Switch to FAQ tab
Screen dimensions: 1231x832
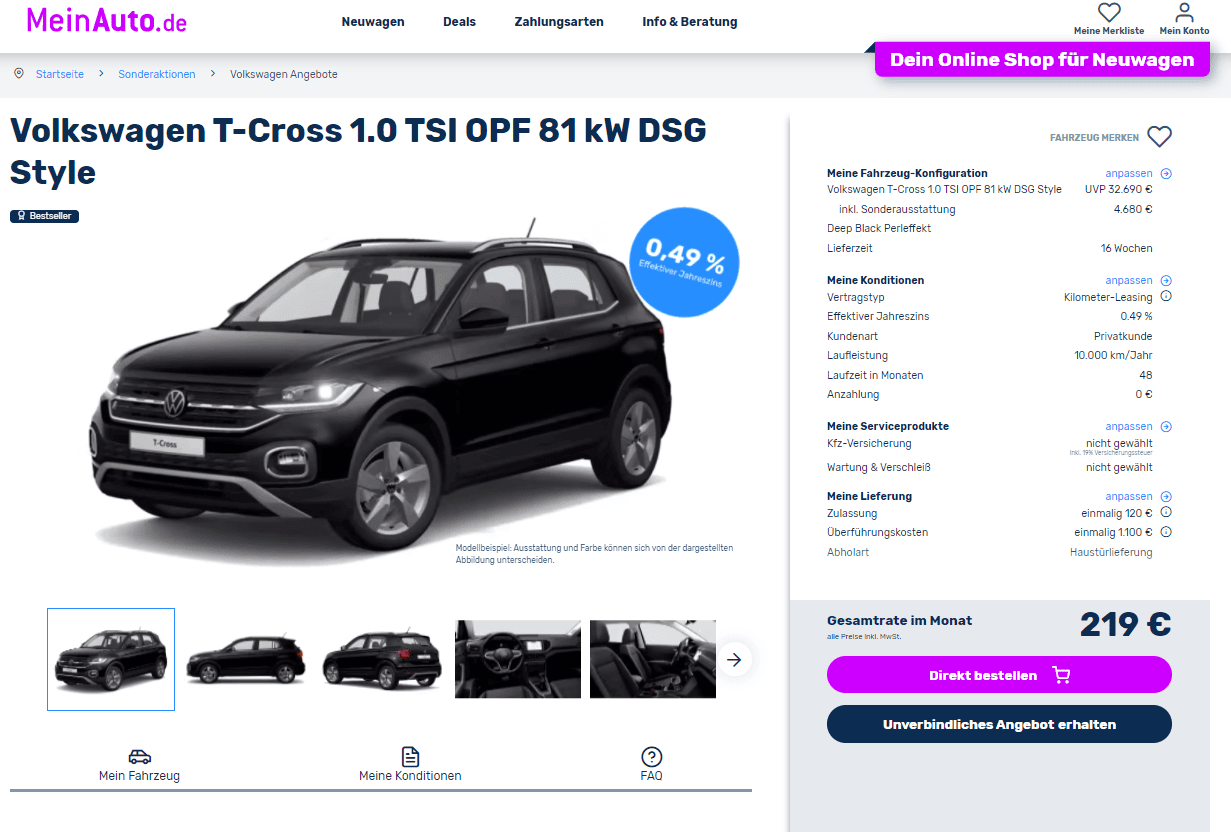coord(652,765)
